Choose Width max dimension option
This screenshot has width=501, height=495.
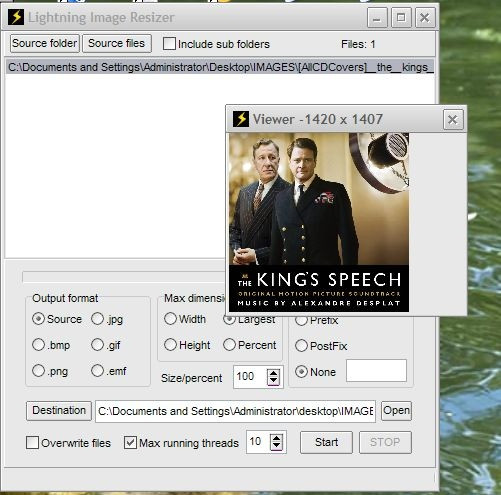[170, 319]
